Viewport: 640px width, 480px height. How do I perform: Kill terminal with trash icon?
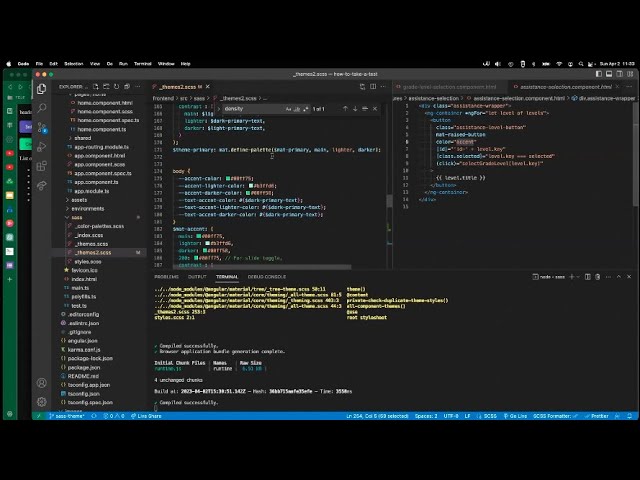(x=598, y=277)
